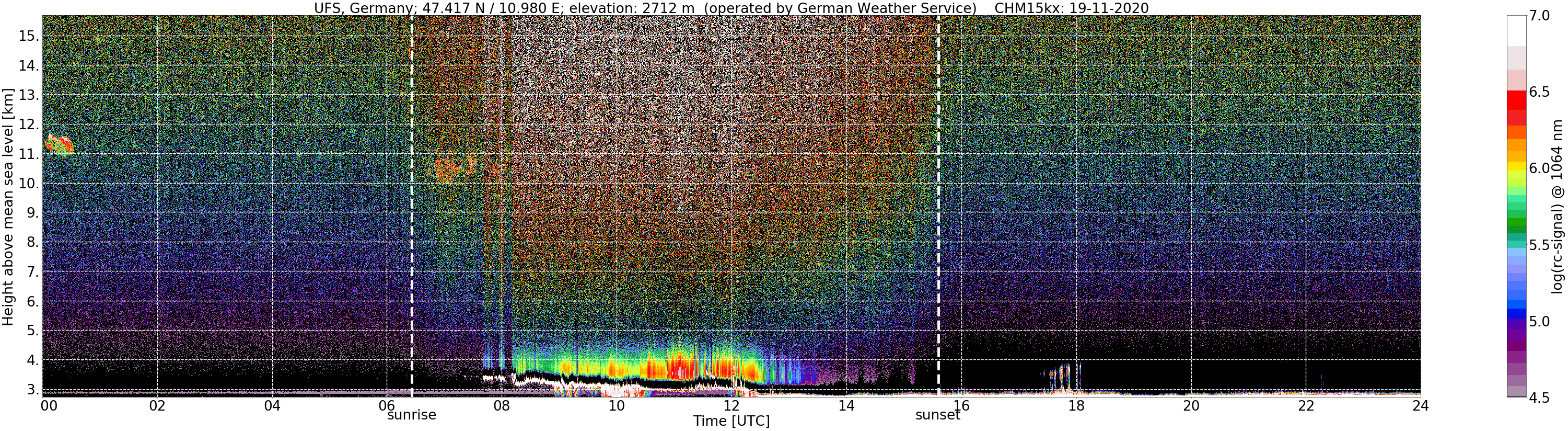
Task: Click the '9.' height axis tick
Action: click(x=32, y=213)
